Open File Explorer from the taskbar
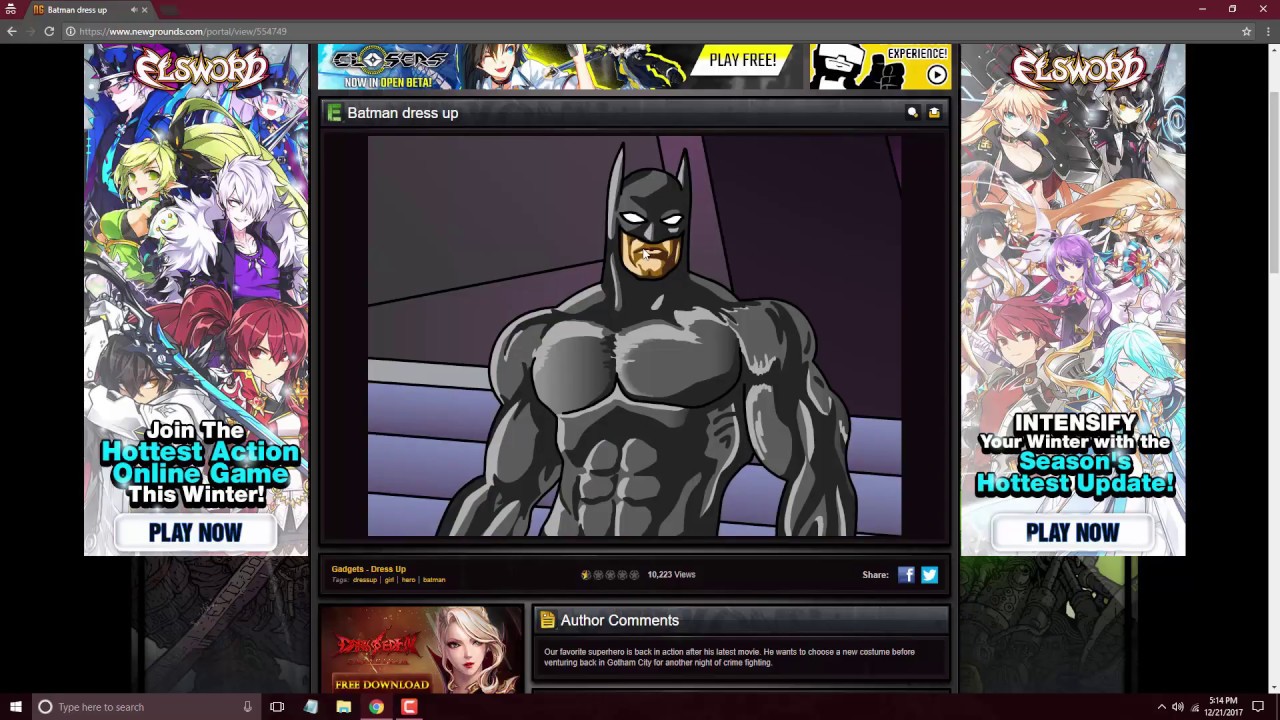This screenshot has height=720, width=1280. pyautogui.click(x=343, y=707)
